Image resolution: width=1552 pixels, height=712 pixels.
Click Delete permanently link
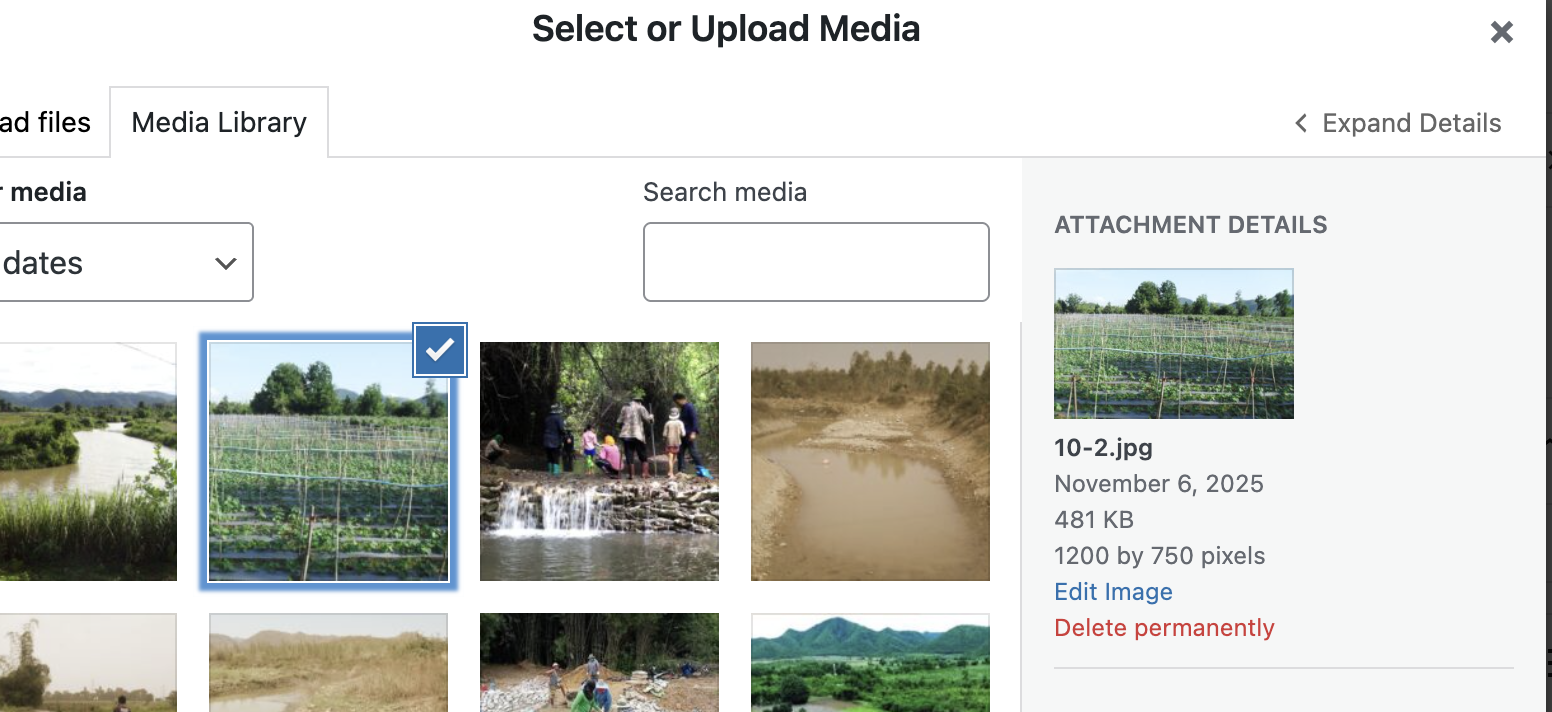[1164, 628]
